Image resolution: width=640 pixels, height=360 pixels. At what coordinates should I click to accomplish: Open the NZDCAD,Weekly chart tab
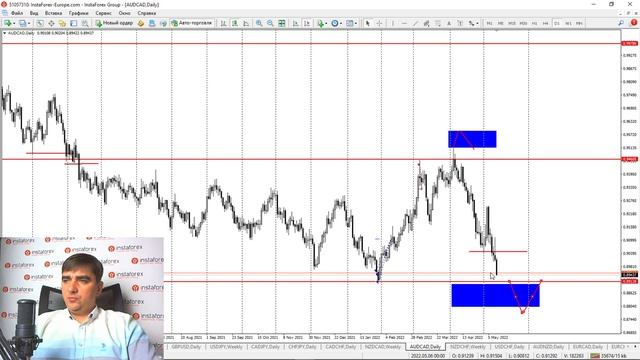tap(382, 347)
